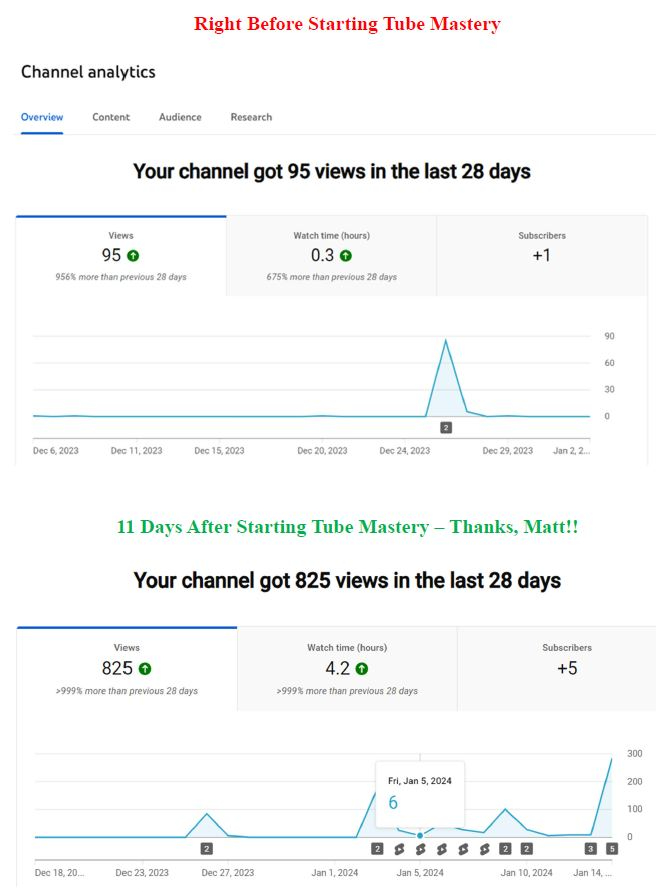Image resolution: width=656 pixels, height=892 pixels.
Task: Click the Dec 24, 2023 axis date label
Action: (x=405, y=451)
